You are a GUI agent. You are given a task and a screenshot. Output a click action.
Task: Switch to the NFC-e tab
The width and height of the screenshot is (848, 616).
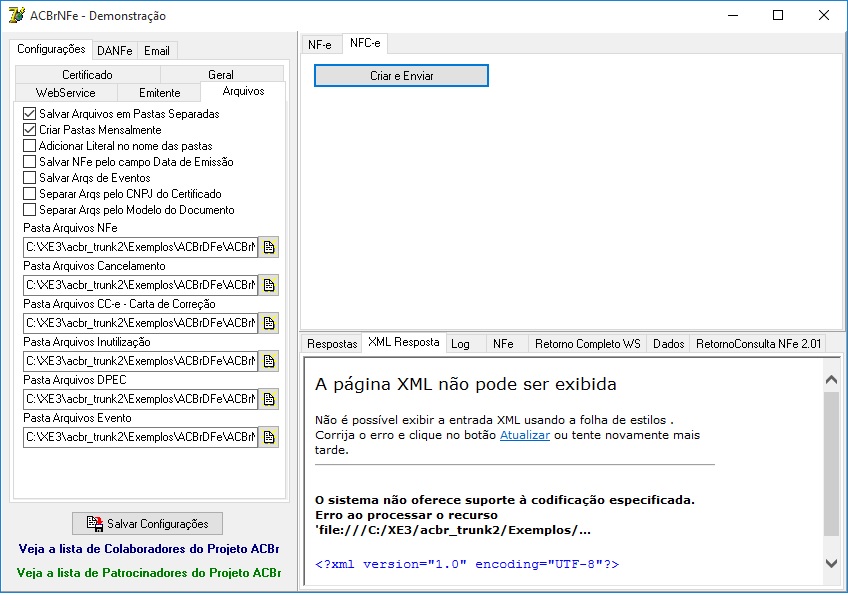[x=365, y=43]
